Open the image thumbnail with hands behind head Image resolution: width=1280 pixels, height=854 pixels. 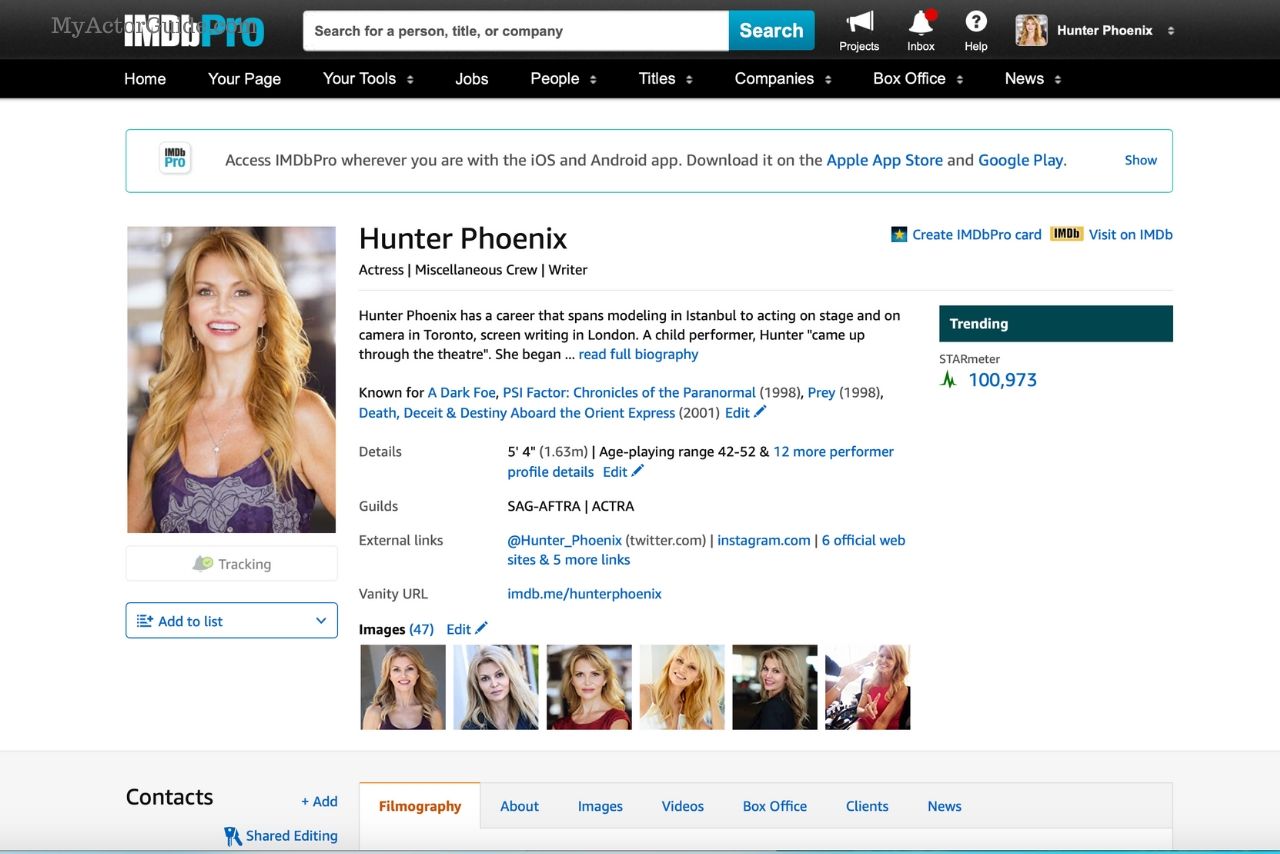point(682,687)
